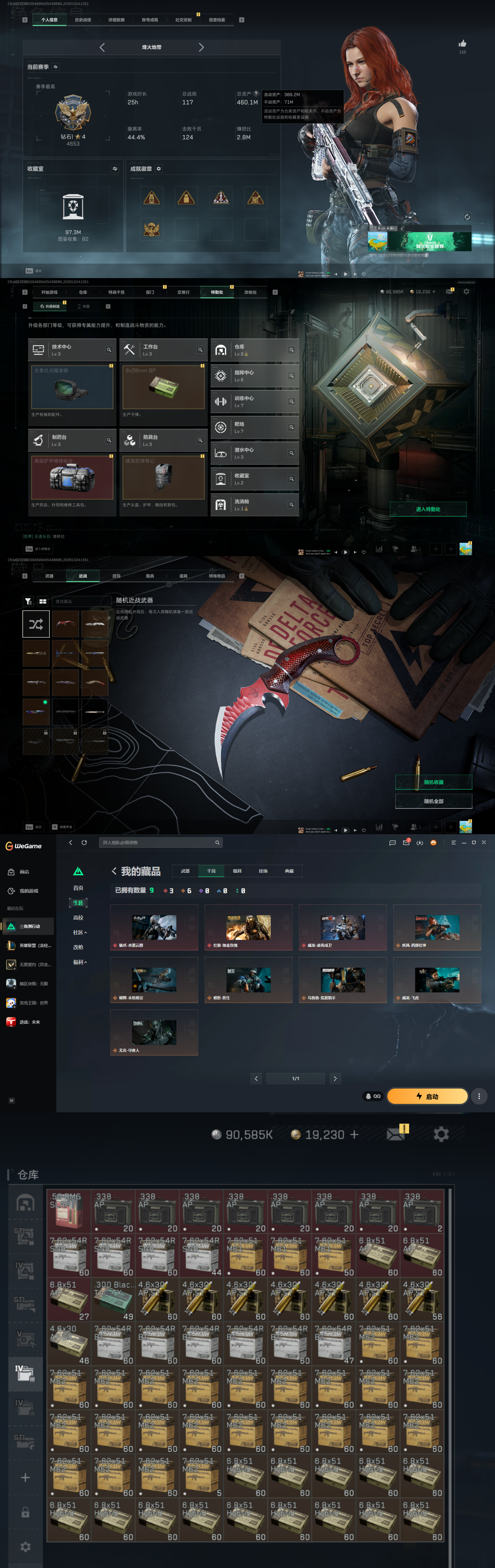Click the WeGame refresh icon

(84, 842)
